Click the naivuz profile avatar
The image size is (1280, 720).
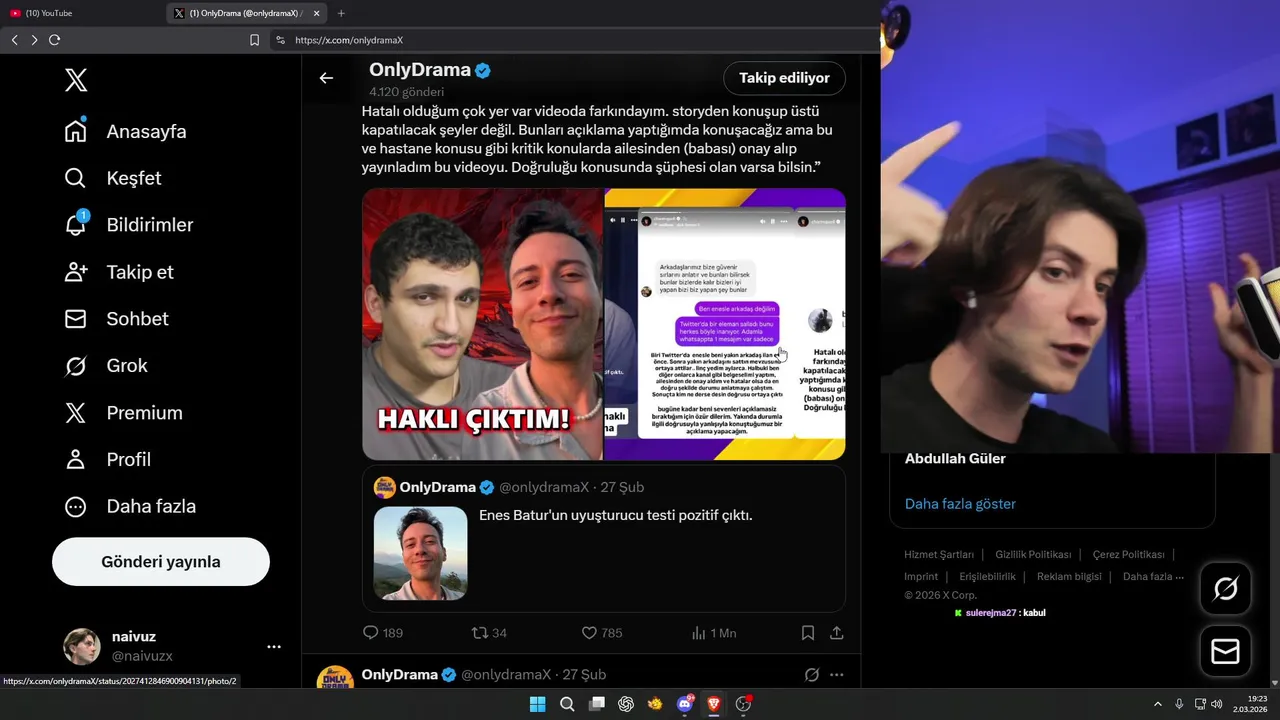click(x=82, y=647)
